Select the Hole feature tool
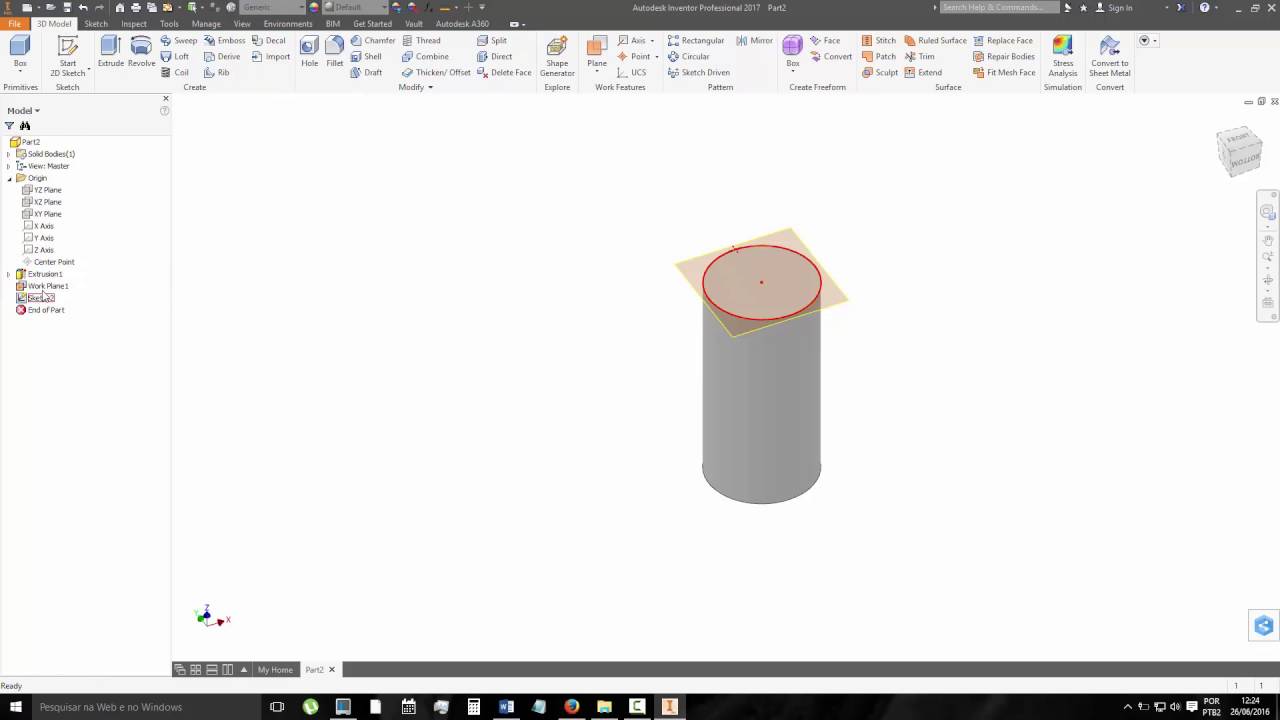This screenshot has height=720, width=1280. coord(310,52)
